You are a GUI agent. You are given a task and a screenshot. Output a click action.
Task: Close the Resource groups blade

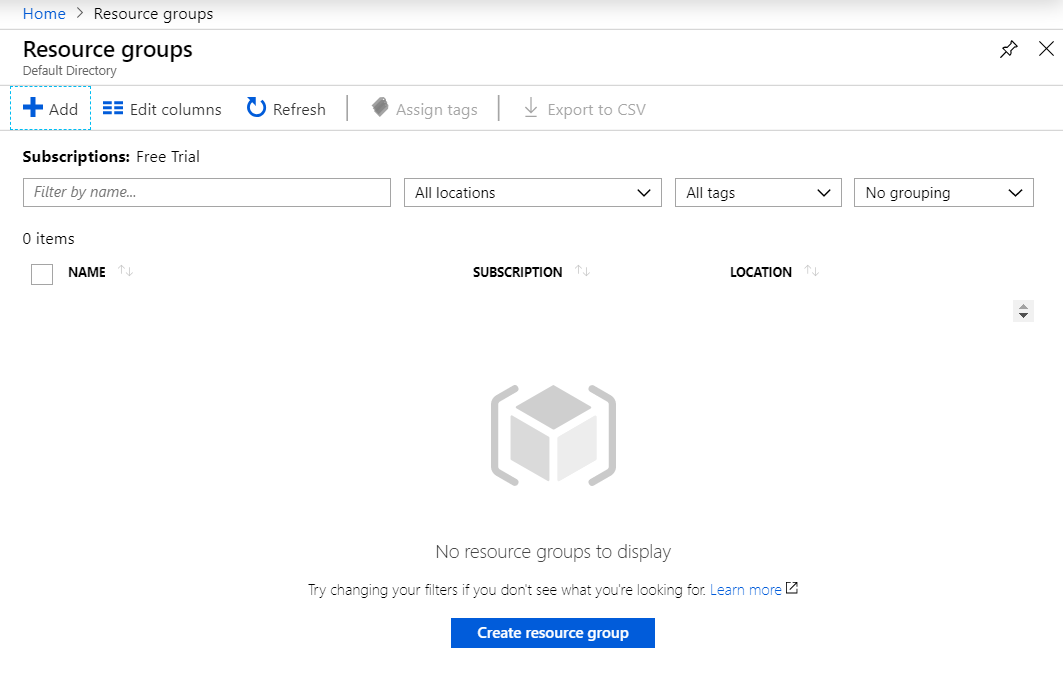1046,49
